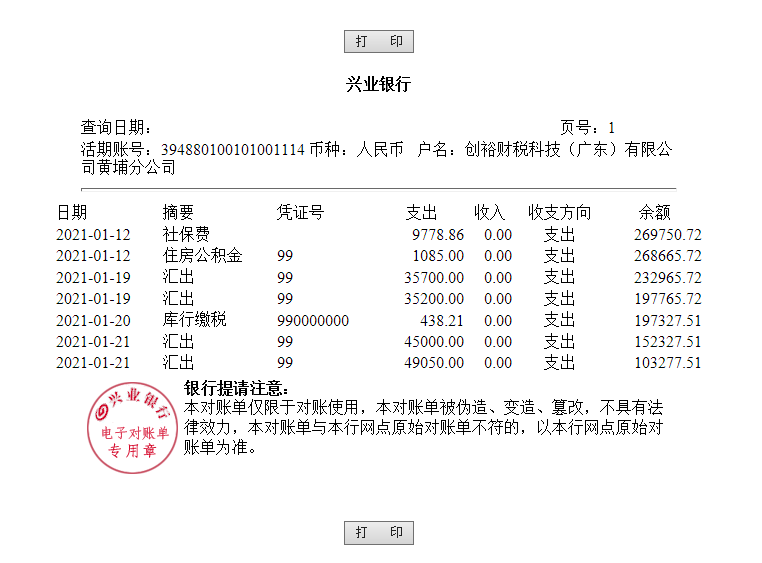Viewport: 762px width, 563px height.
Task: Click the expense amount 9778.86
Action: [438, 235]
